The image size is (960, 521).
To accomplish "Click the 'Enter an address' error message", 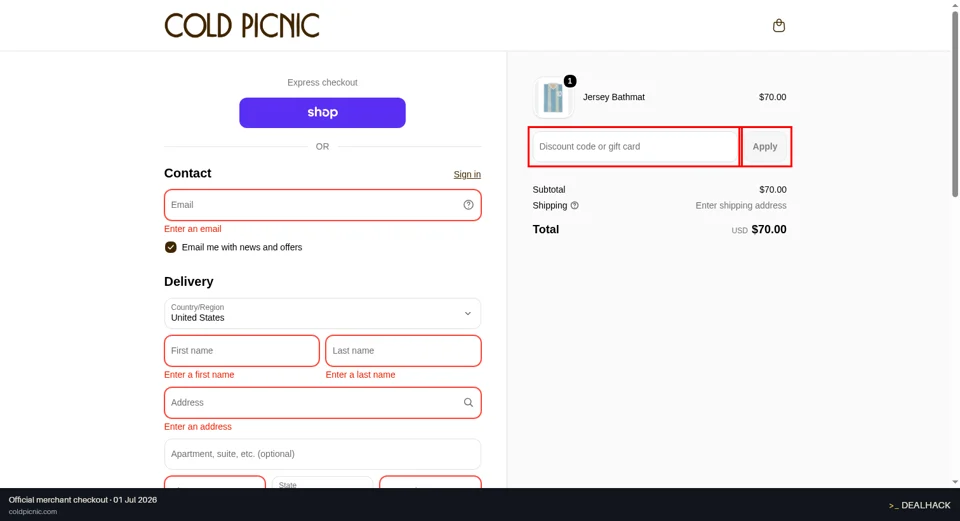I will click(198, 427).
